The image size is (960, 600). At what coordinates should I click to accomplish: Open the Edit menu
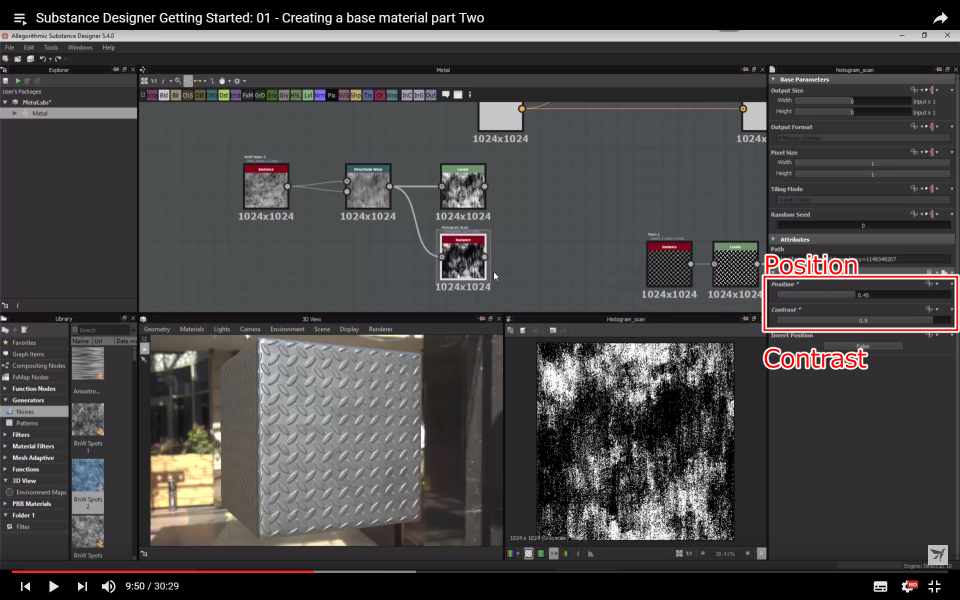[x=29, y=47]
